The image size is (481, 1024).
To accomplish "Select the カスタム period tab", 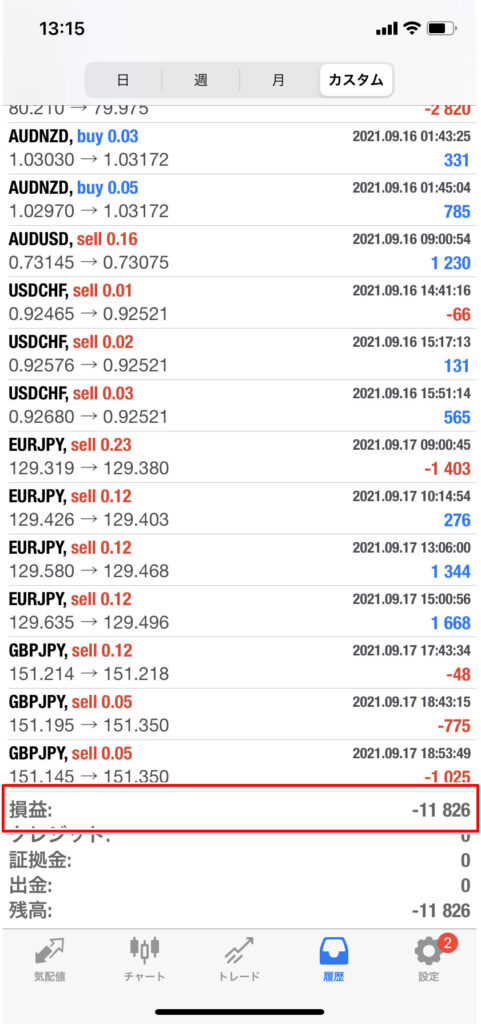I will click(x=356, y=80).
